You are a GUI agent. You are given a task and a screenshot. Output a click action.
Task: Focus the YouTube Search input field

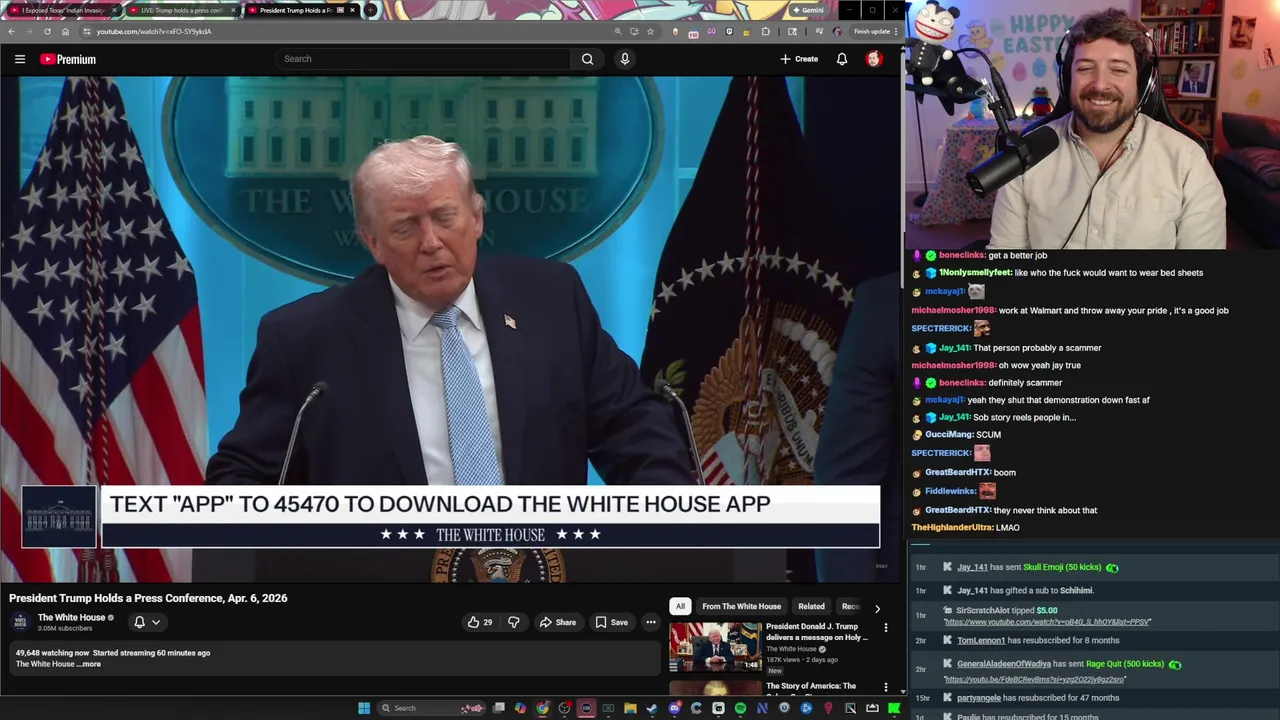coord(425,59)
